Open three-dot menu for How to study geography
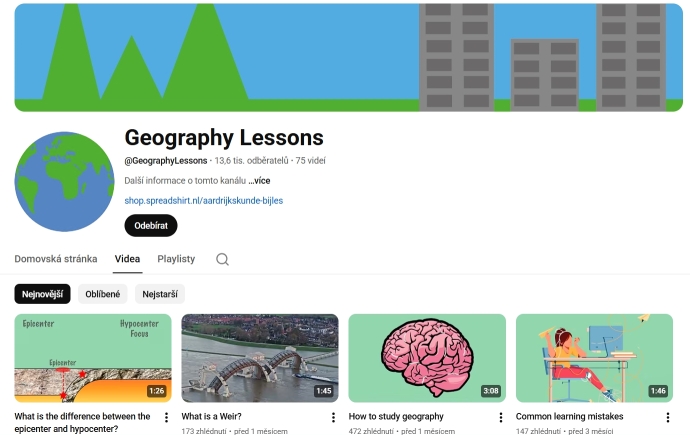This screenshot has height=435, width=690. (501, 417)
